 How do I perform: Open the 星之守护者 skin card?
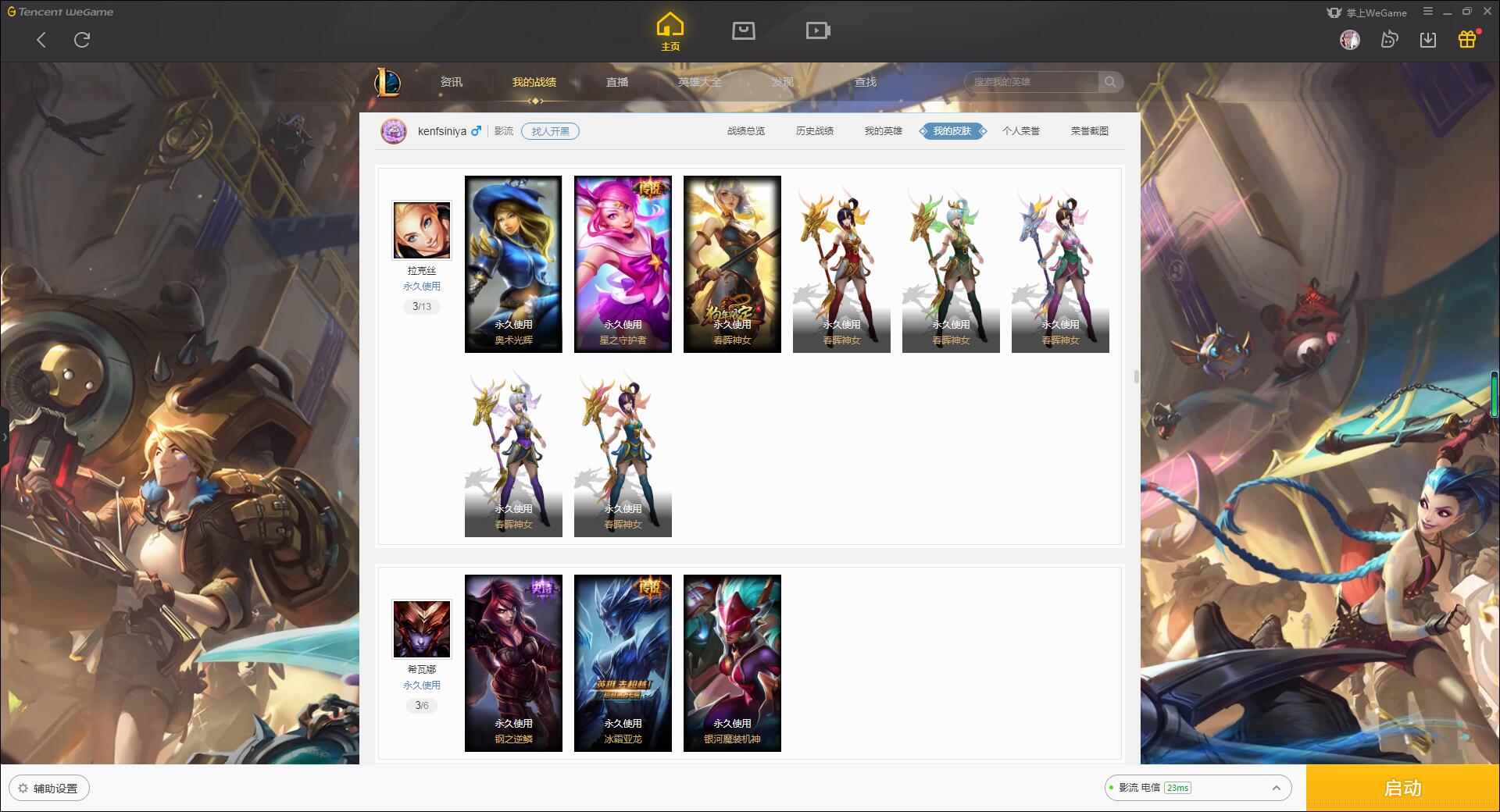point(623,264)
